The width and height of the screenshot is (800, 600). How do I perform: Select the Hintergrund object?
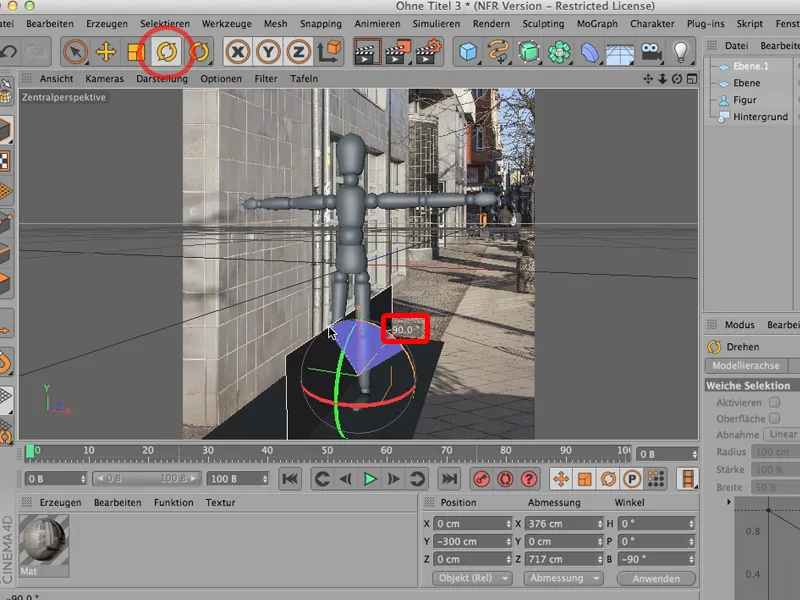coord(760,116)
